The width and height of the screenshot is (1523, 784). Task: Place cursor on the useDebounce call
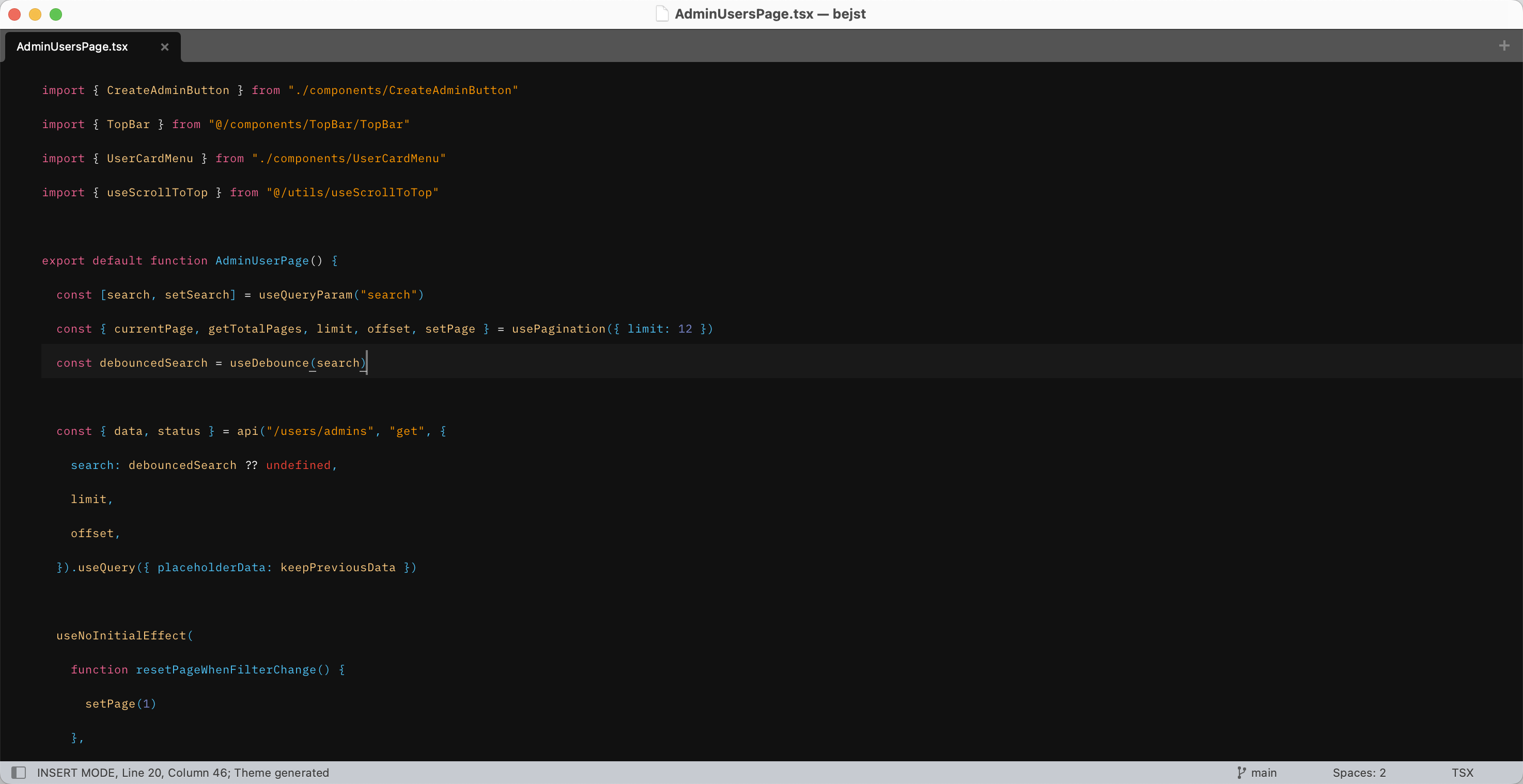pos(269,363)
